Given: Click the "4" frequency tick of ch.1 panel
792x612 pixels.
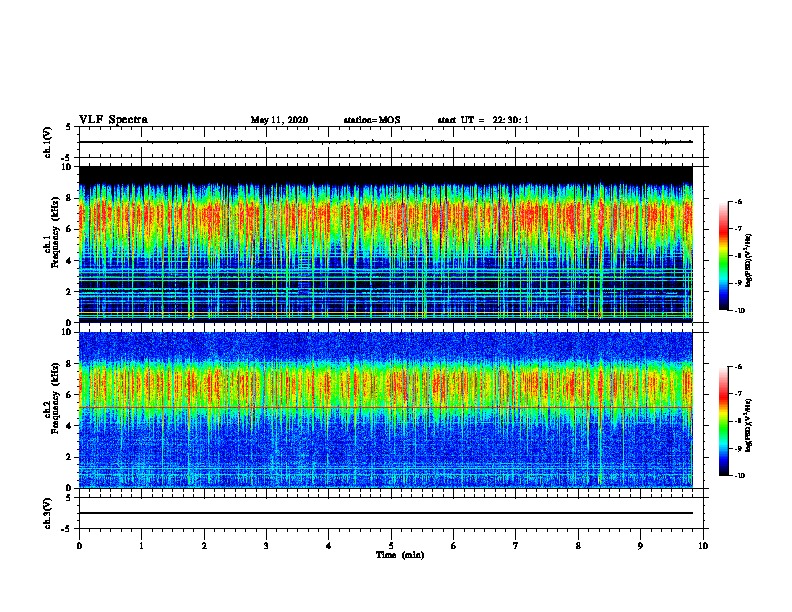Looking at the screenshot, I should point(69,261).
